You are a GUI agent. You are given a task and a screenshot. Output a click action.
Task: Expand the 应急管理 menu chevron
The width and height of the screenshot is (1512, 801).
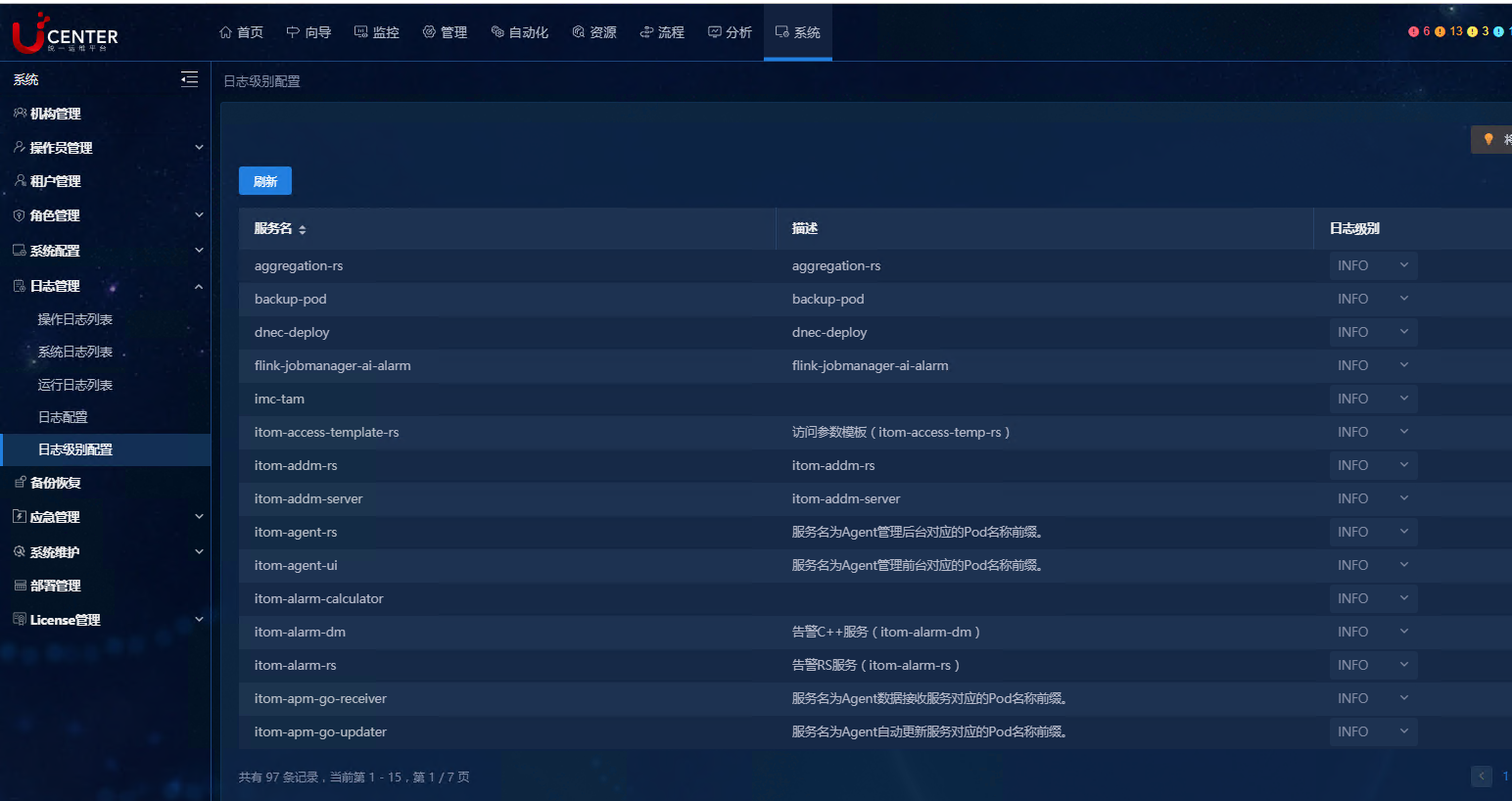pos(199,517)
